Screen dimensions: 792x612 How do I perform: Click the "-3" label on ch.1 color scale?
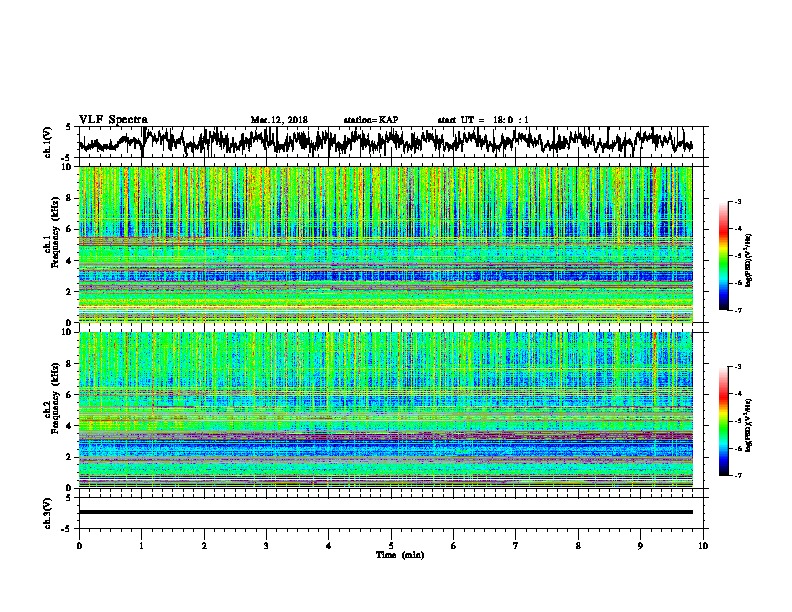coord(737,202)
